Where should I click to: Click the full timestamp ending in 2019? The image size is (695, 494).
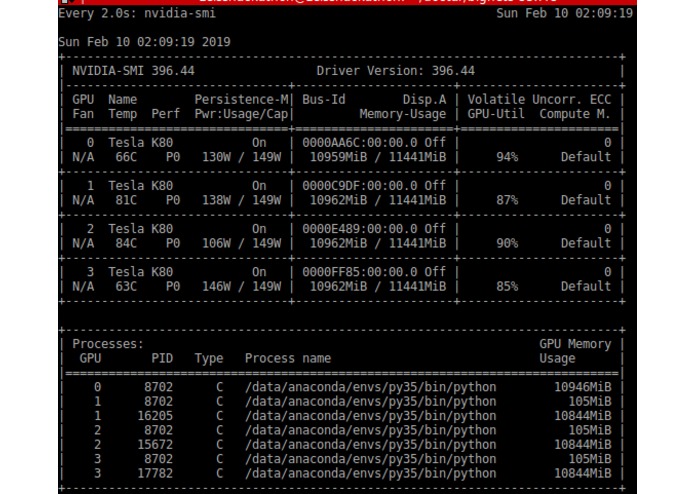pyautogui.click(x=144, y=42)
